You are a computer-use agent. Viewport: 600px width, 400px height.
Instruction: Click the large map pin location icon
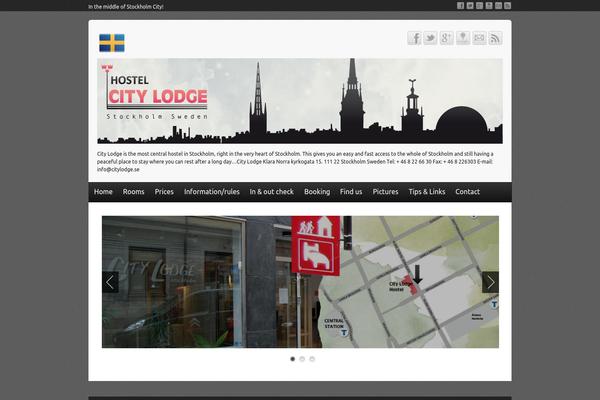(463, 38)
